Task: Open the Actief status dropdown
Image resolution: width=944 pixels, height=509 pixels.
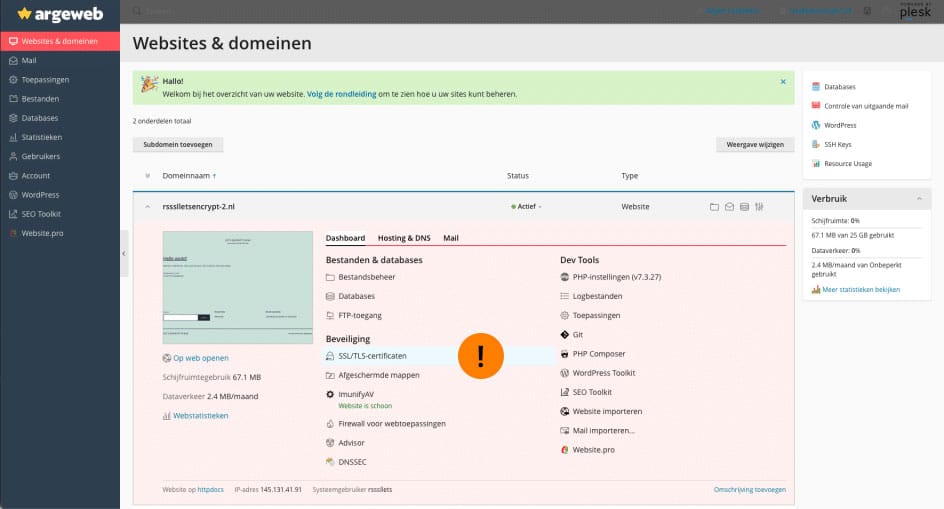Action: pos(526,207)
